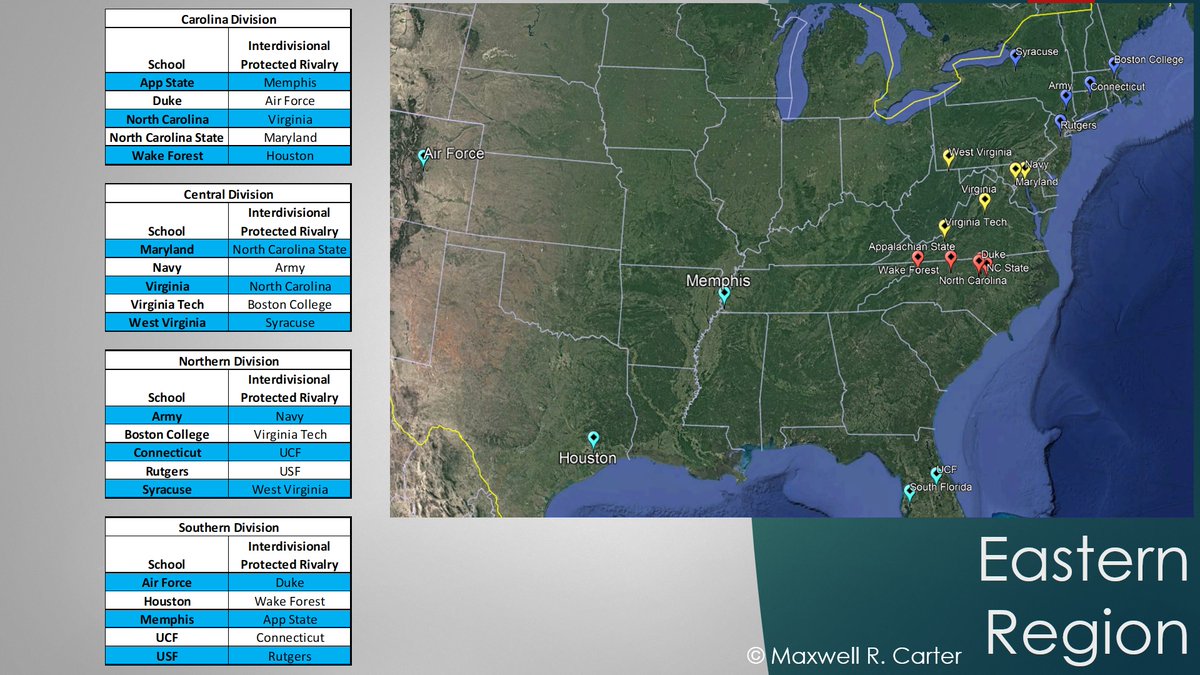Image resolution: width=1200 pixels, height=675 pixels.
Task: Select Air Force in Southern Division School column
Action: pos(167,582)
